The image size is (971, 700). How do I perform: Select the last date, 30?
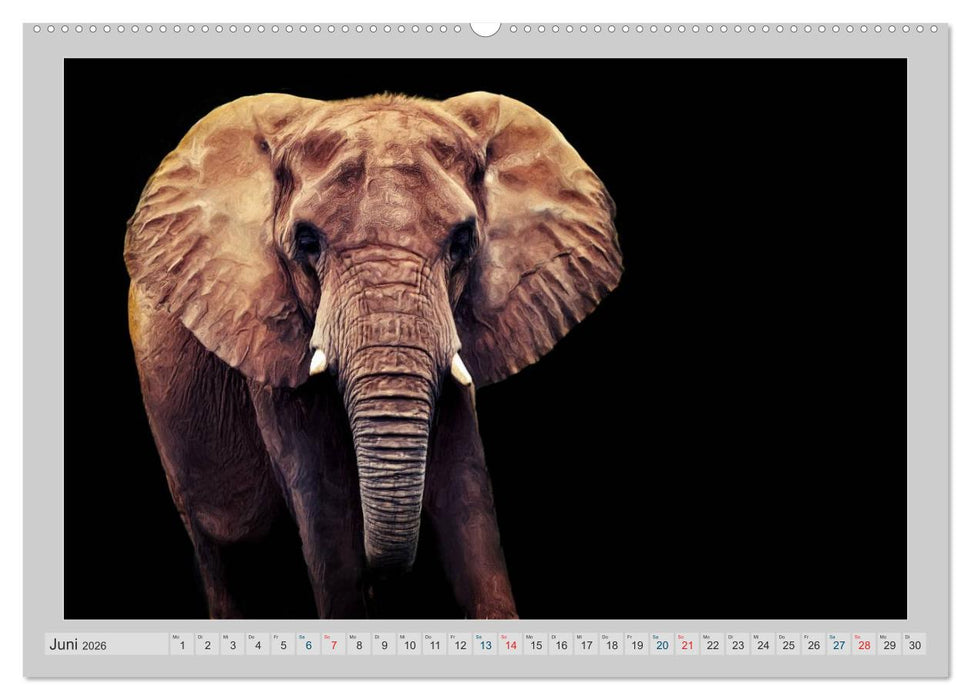[x=914, y=645]
